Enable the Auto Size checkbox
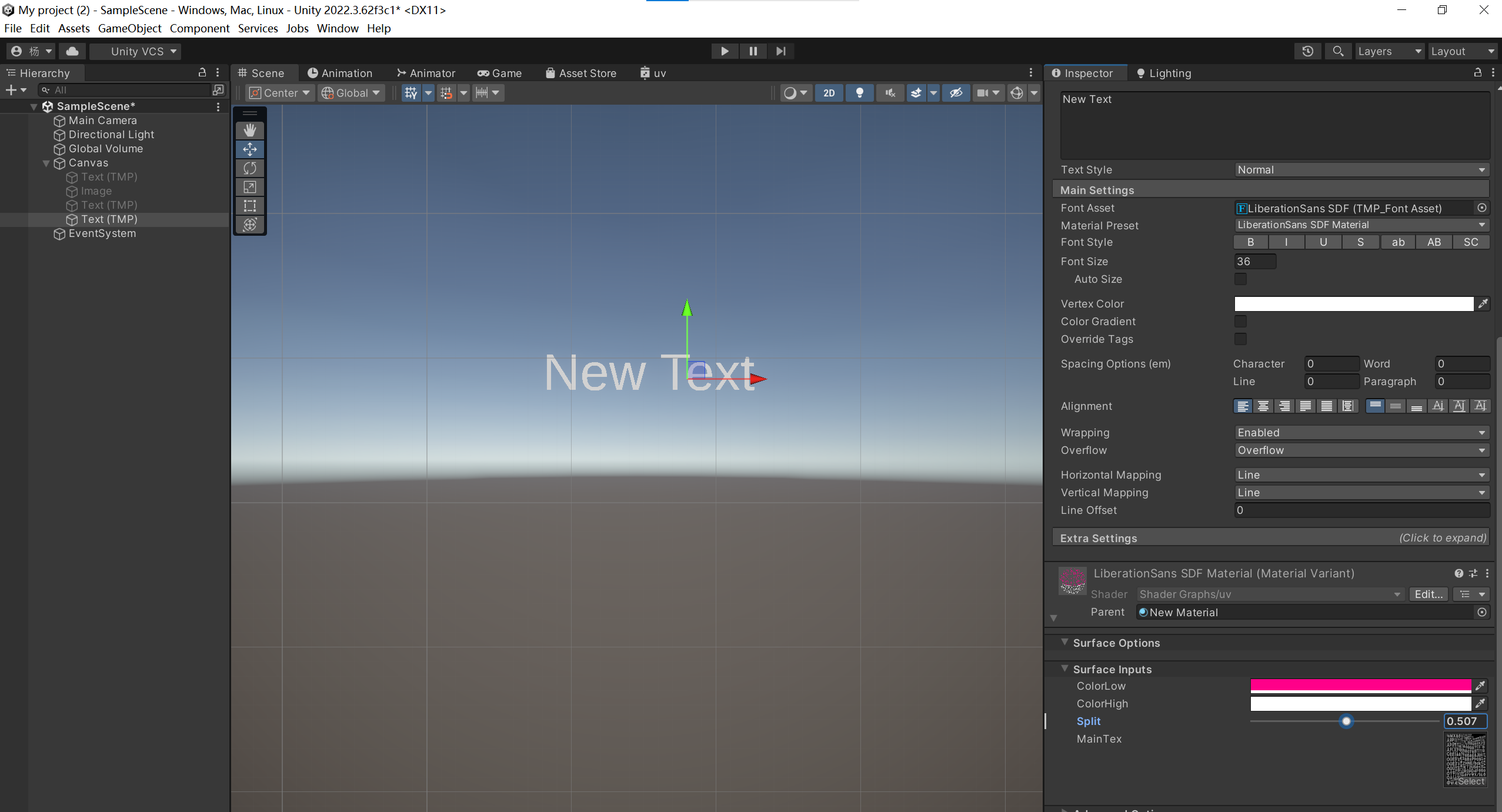This screenshot has height=812, width=1502. tap(1240, 279)
